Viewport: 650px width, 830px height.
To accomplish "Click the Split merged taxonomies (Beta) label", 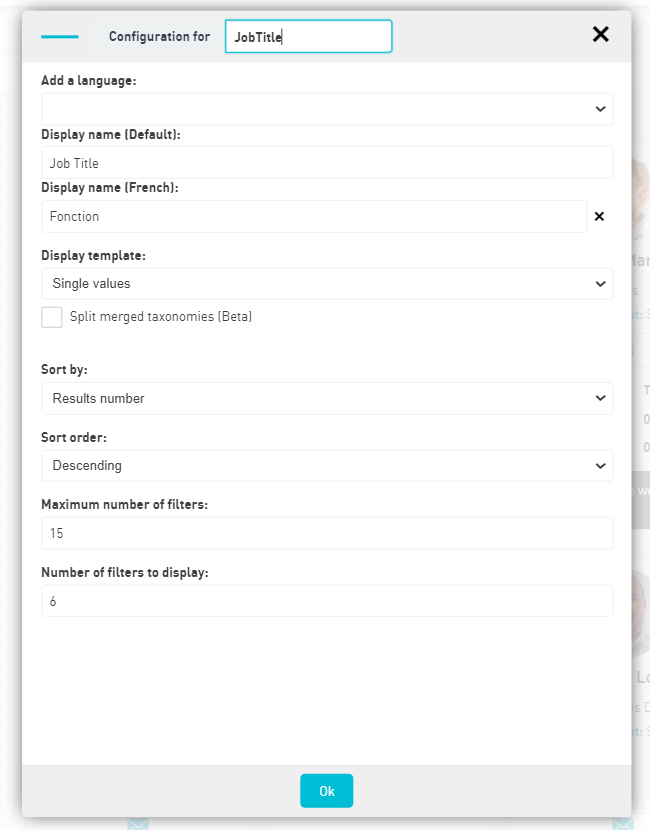I will pyautogui.click(x=161, y=317).
